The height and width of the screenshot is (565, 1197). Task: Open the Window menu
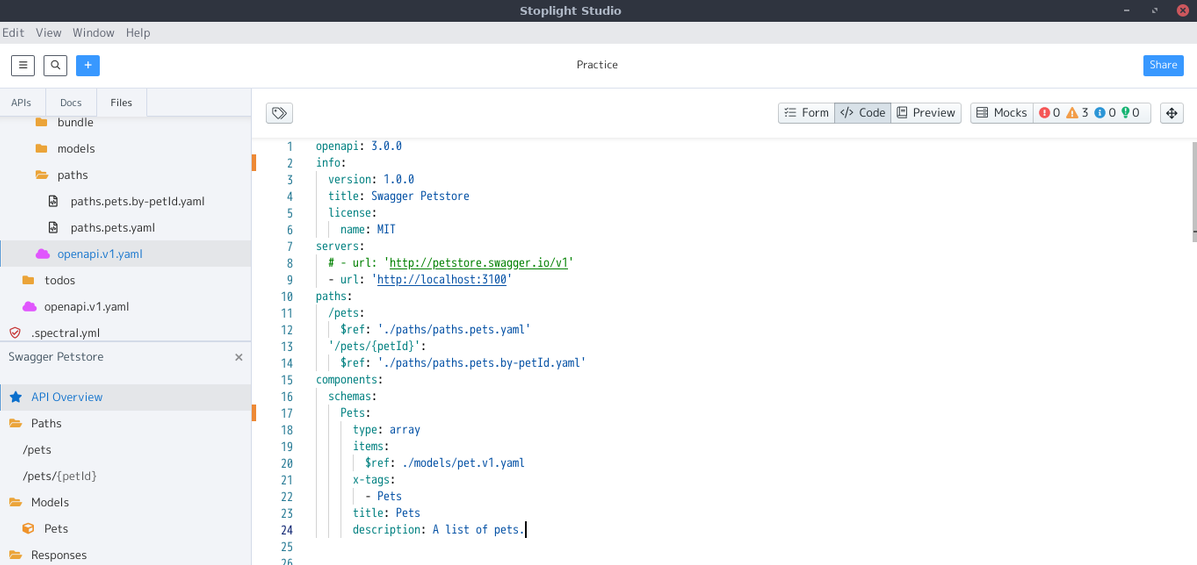(x=93, y=33)
